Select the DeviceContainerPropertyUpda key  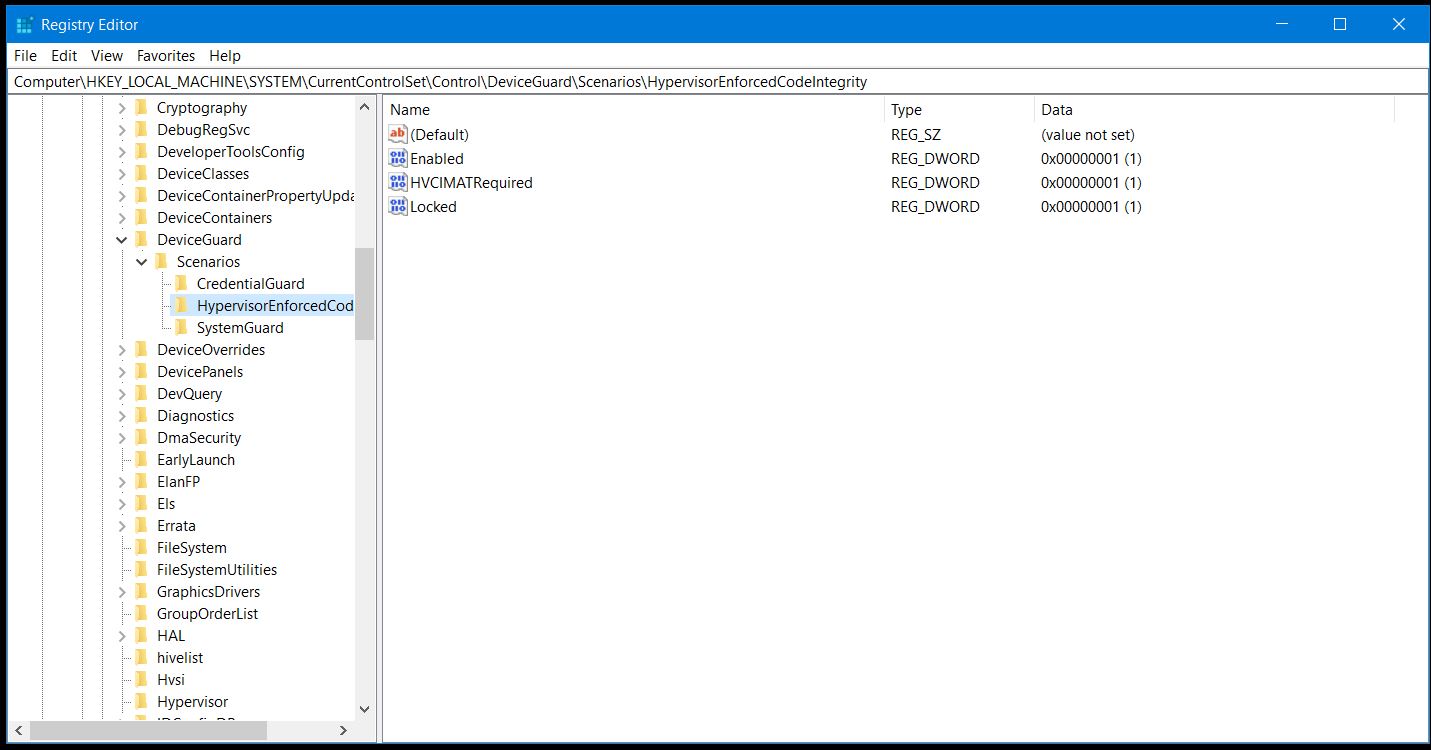click(x=255, y=196)
